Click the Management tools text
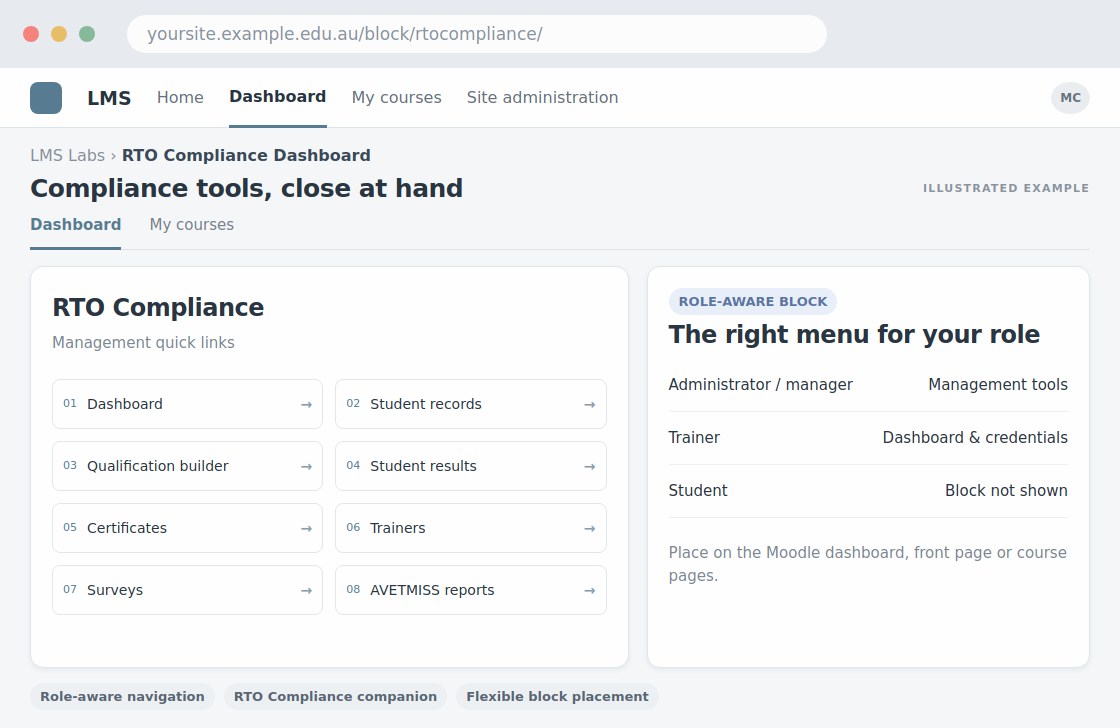The width and height of the screenshot is (1120, 728). 998,384
